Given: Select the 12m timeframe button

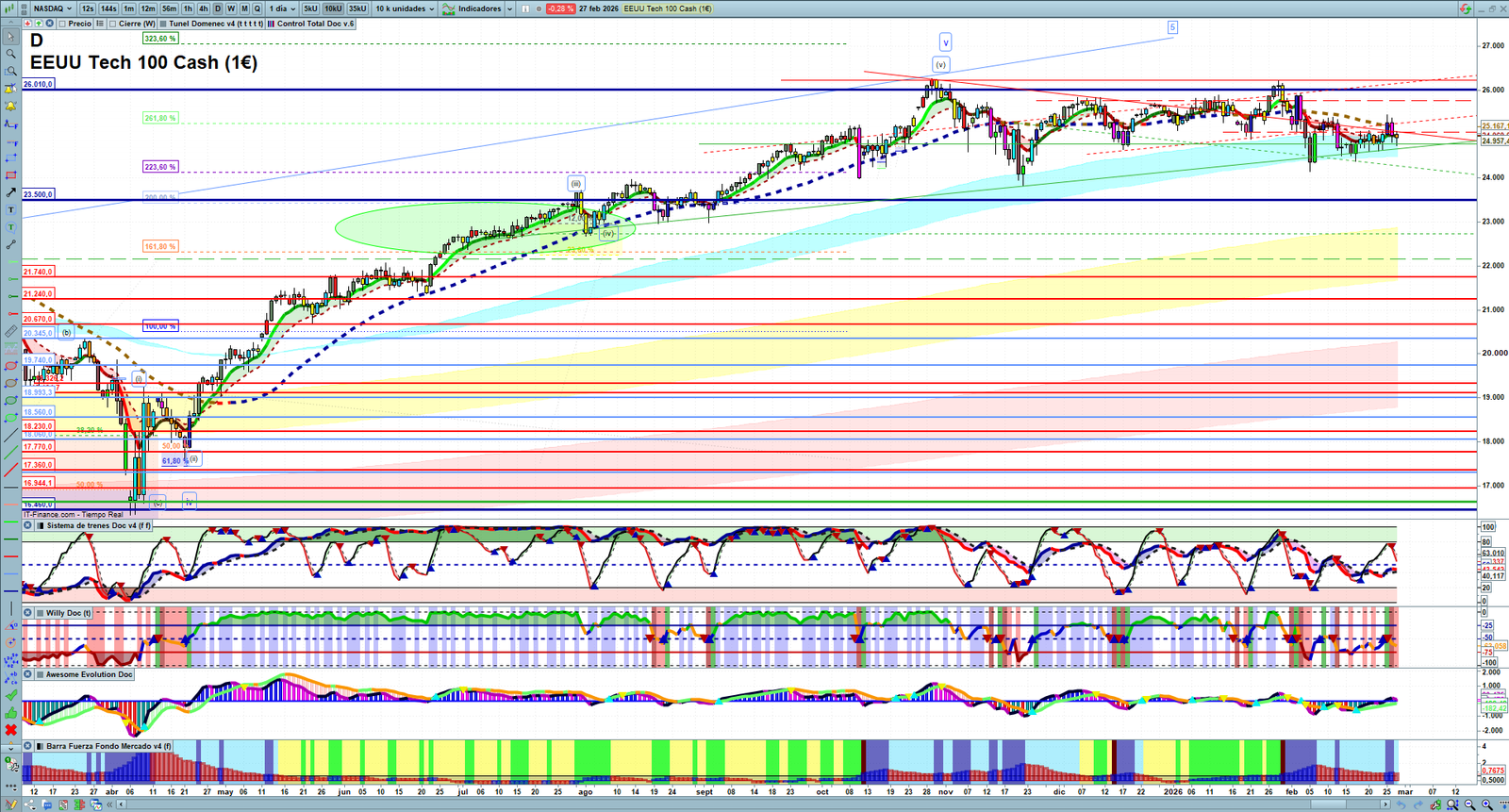Looking at the screenshot, I should [148, 8].
